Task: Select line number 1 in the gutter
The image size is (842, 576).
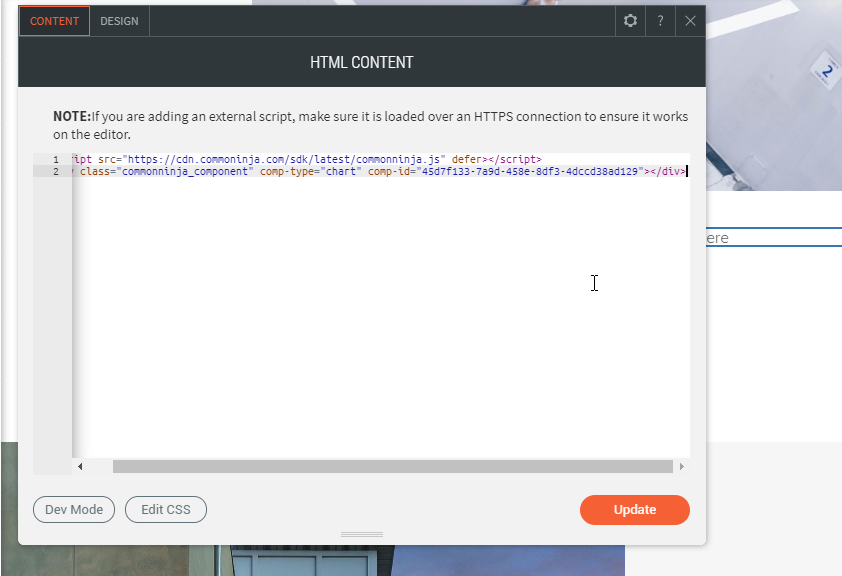Action: tap(56, 159)
